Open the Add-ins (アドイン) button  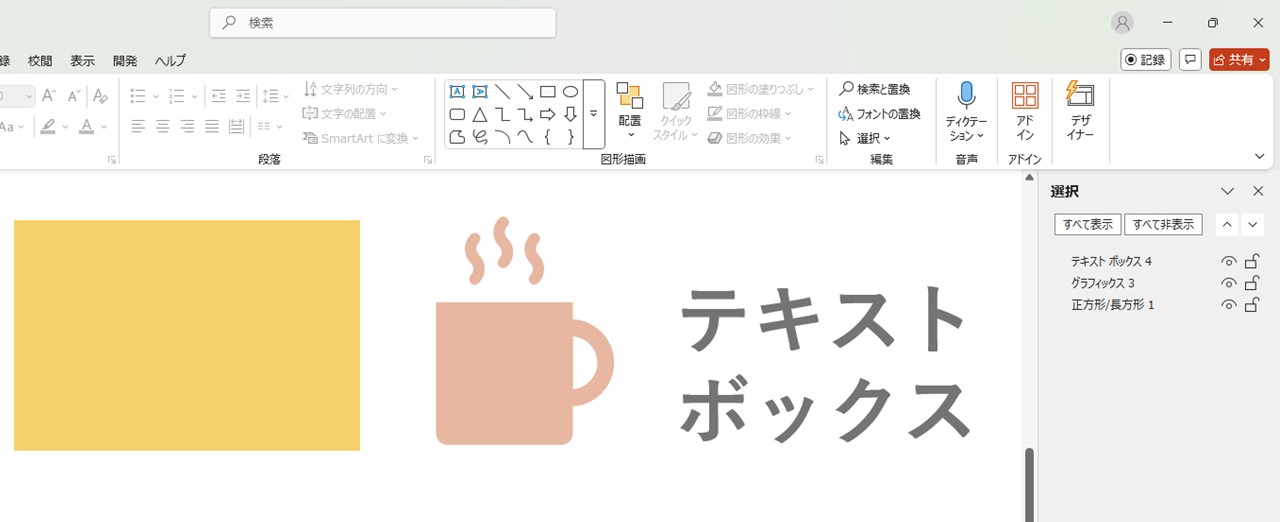click(1025, 111)
